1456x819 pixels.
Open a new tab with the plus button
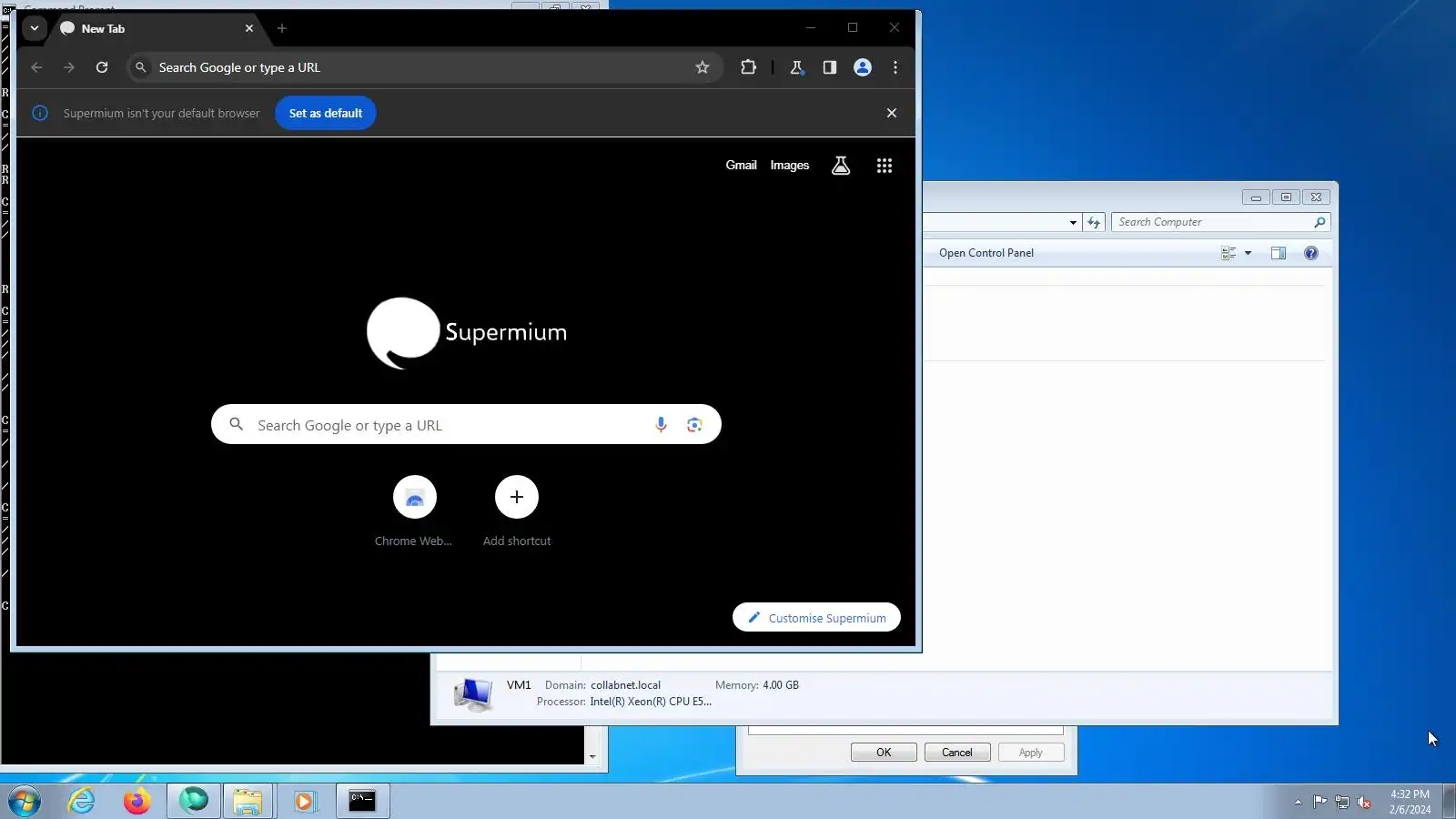coord(282,28)
